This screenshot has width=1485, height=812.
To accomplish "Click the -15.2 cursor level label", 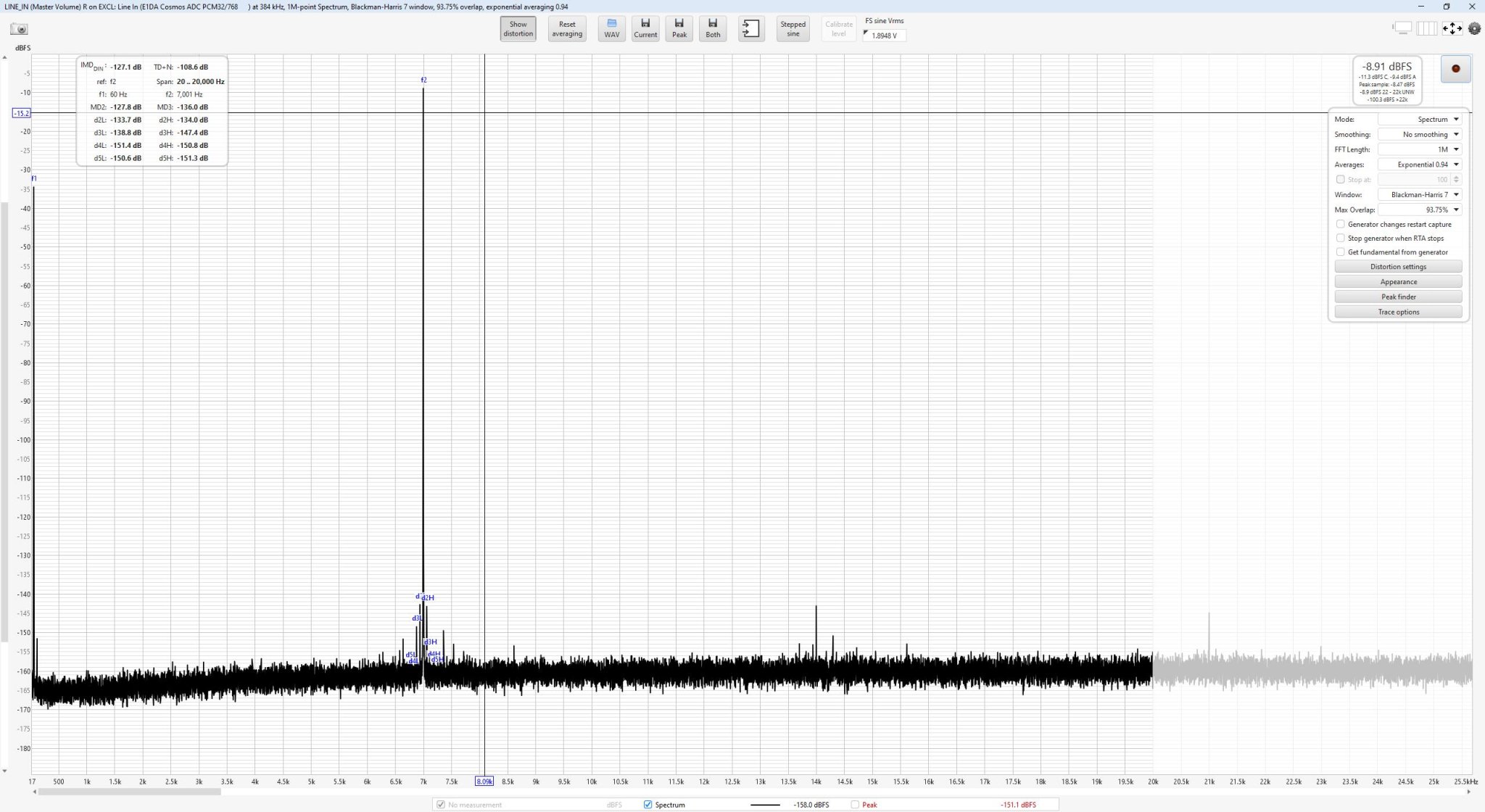I will (x=22, y=113).
